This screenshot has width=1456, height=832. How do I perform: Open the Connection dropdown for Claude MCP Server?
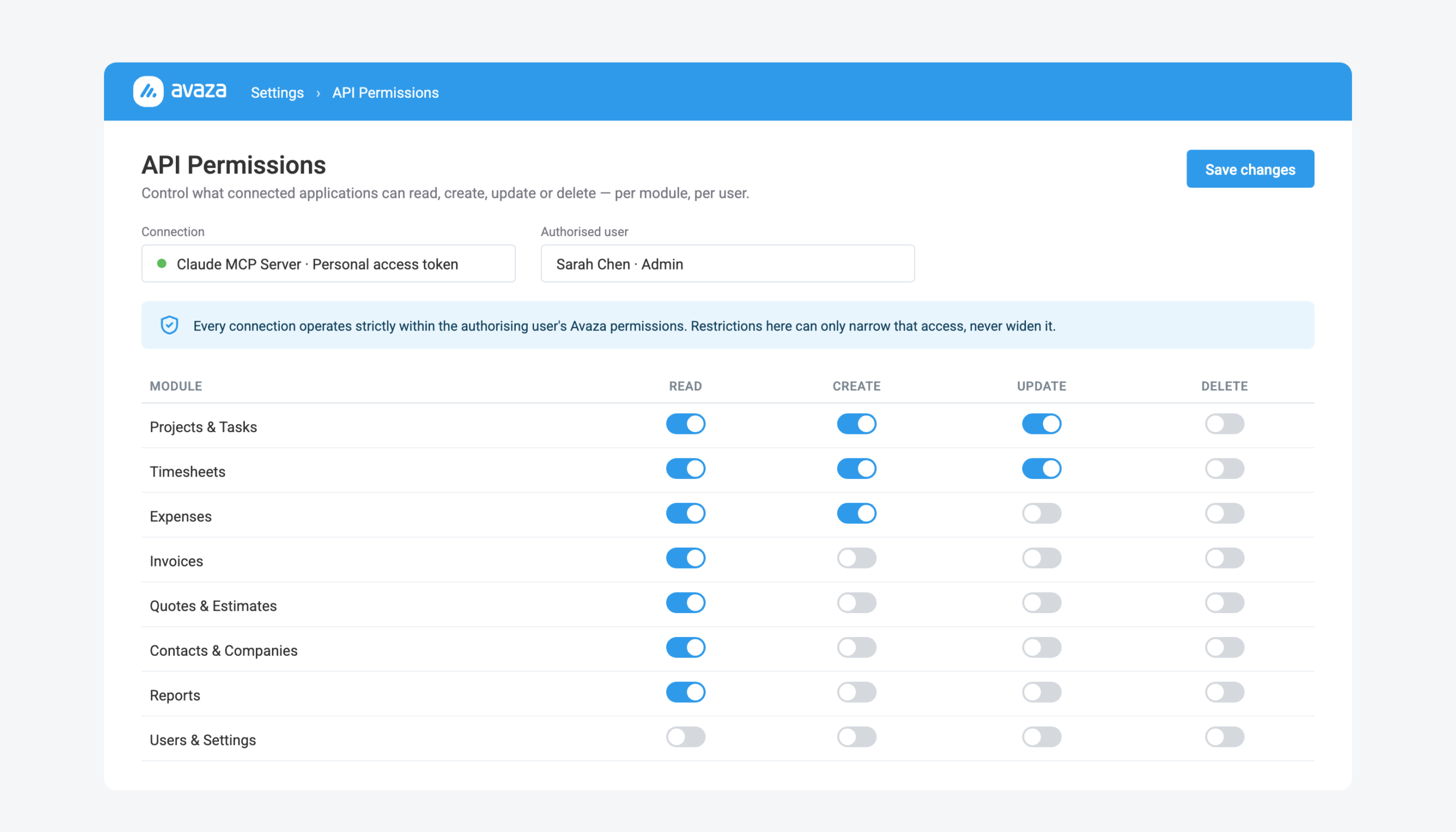[328, 263]
